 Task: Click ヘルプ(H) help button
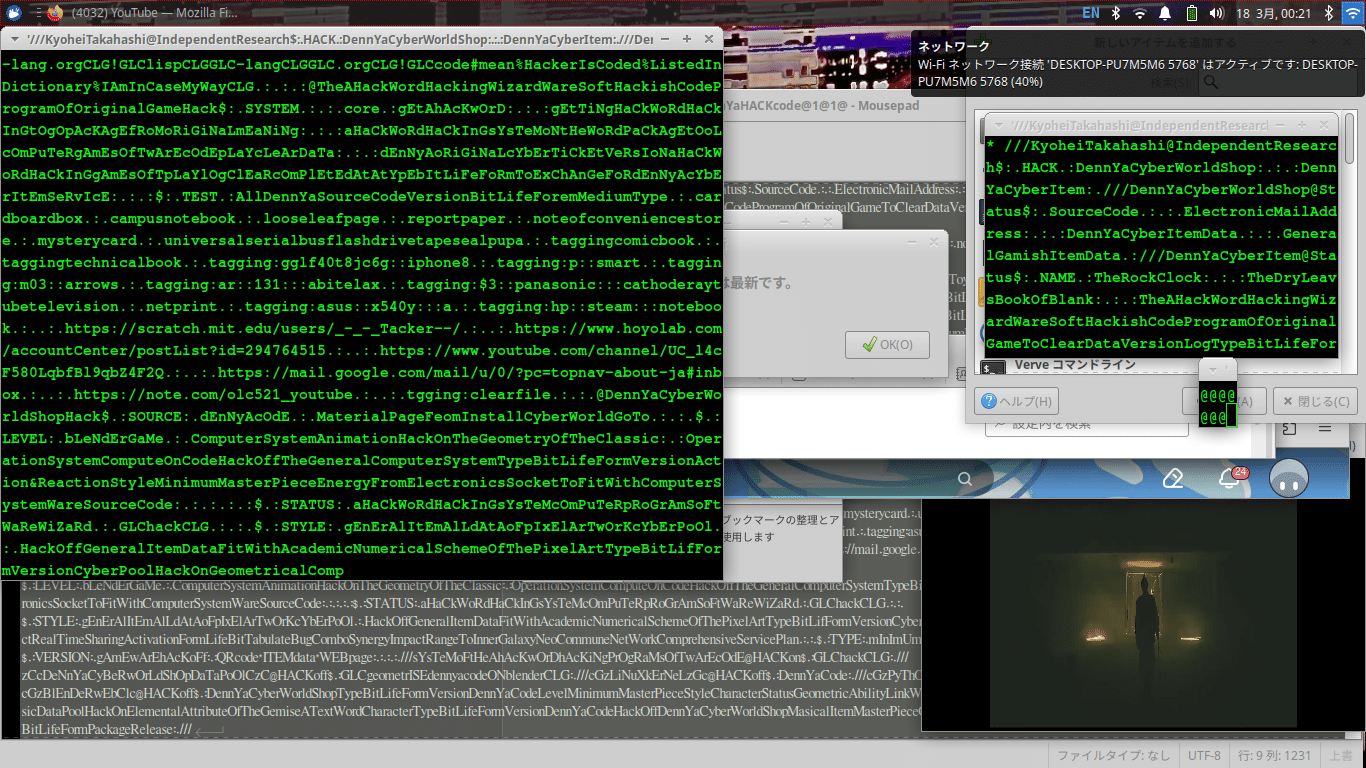[x=1017, y=401]
